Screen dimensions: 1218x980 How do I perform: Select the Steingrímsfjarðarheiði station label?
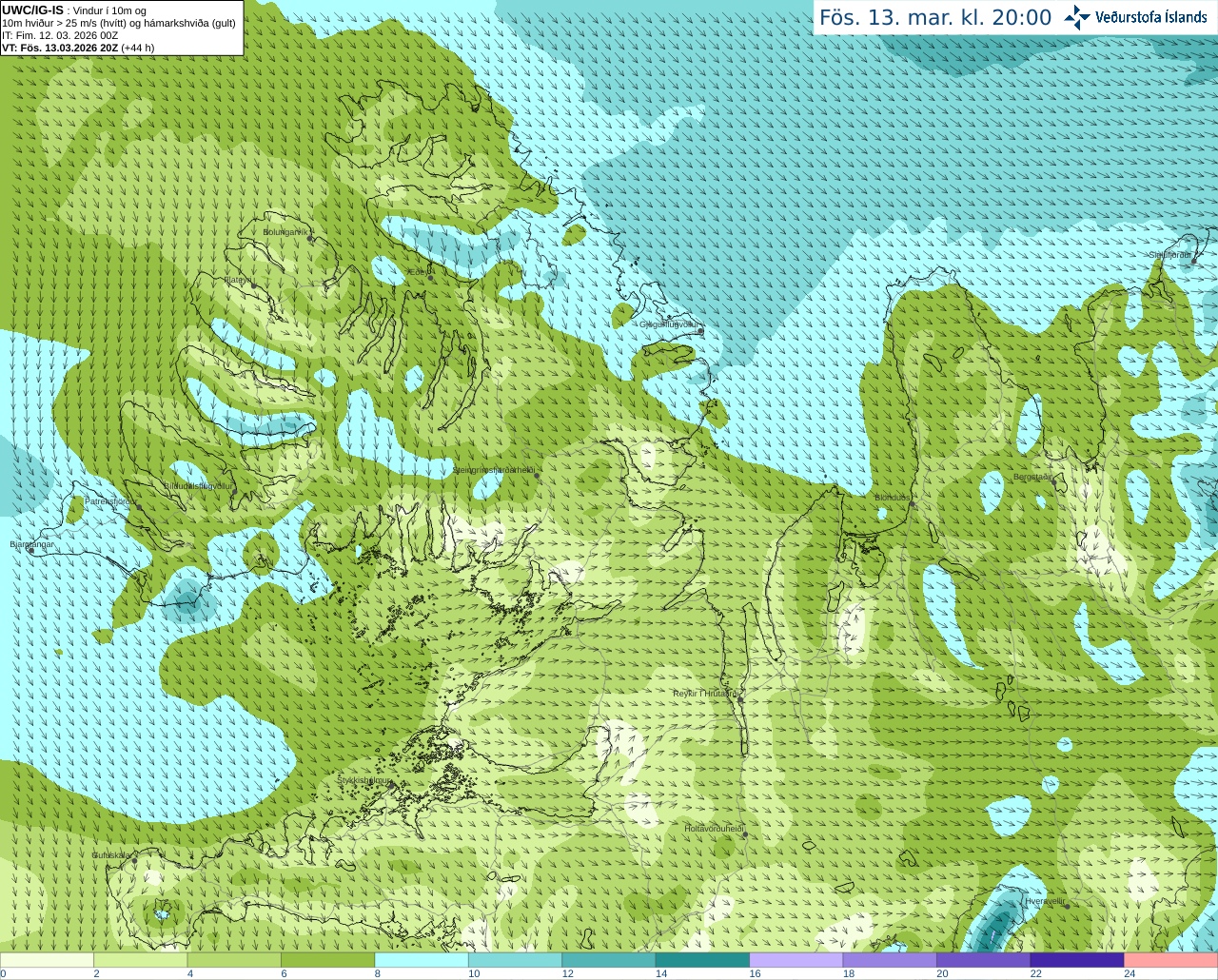coord(493,470)
